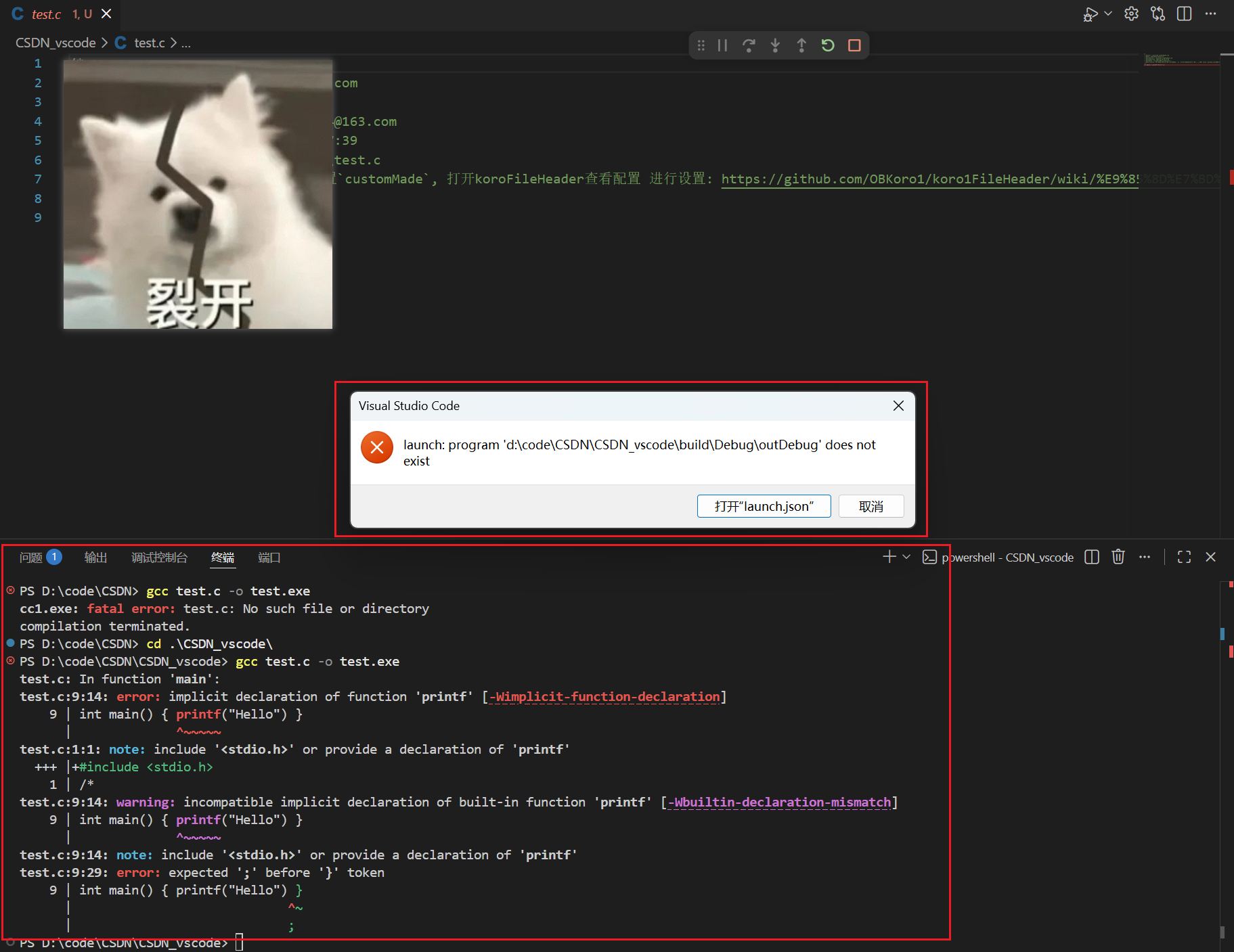Click test.c in the breadcrumb path
Image resolution: width=1234 pixels, height=952 pixels.
149,43
